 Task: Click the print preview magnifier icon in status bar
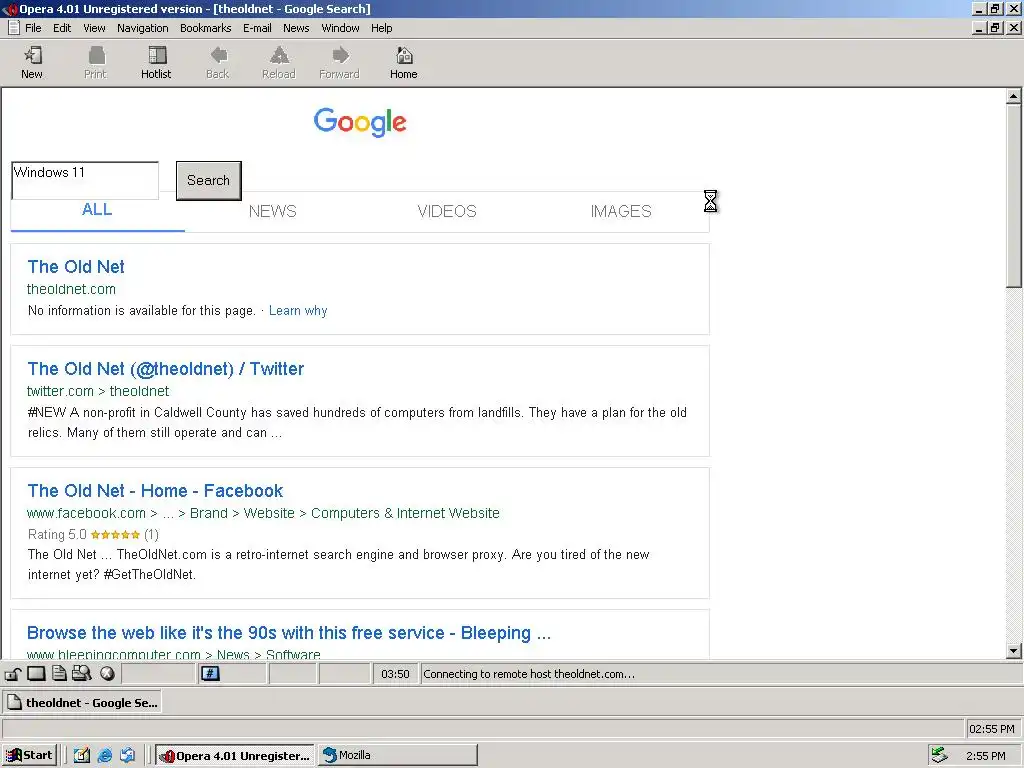(x=82, y=673)
